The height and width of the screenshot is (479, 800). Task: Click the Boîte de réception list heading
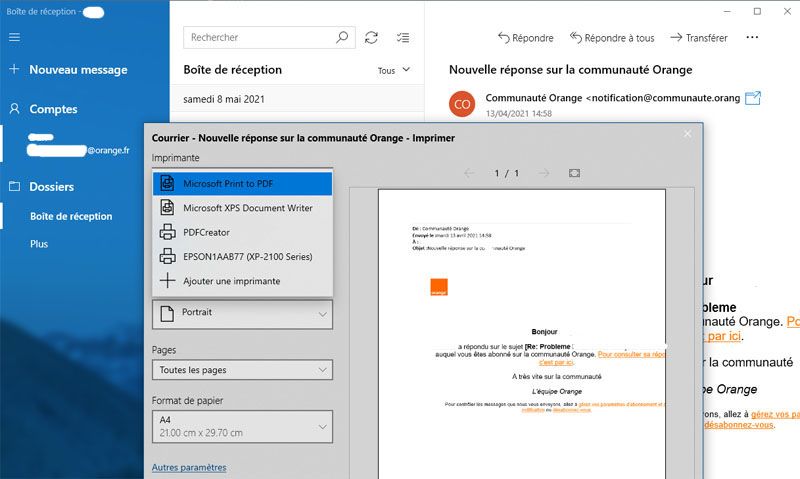pos(233,69)
